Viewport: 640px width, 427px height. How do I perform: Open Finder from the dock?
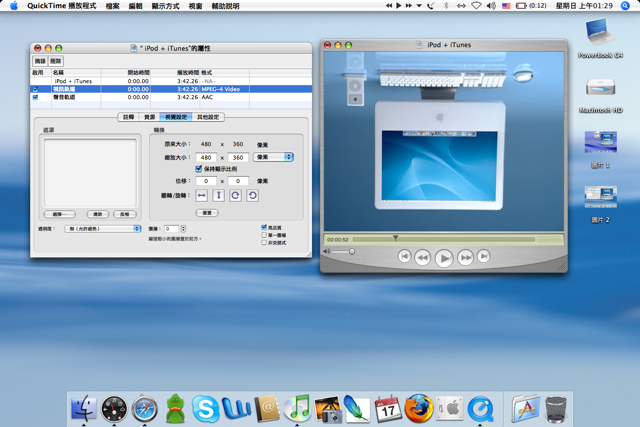(83, 409)
